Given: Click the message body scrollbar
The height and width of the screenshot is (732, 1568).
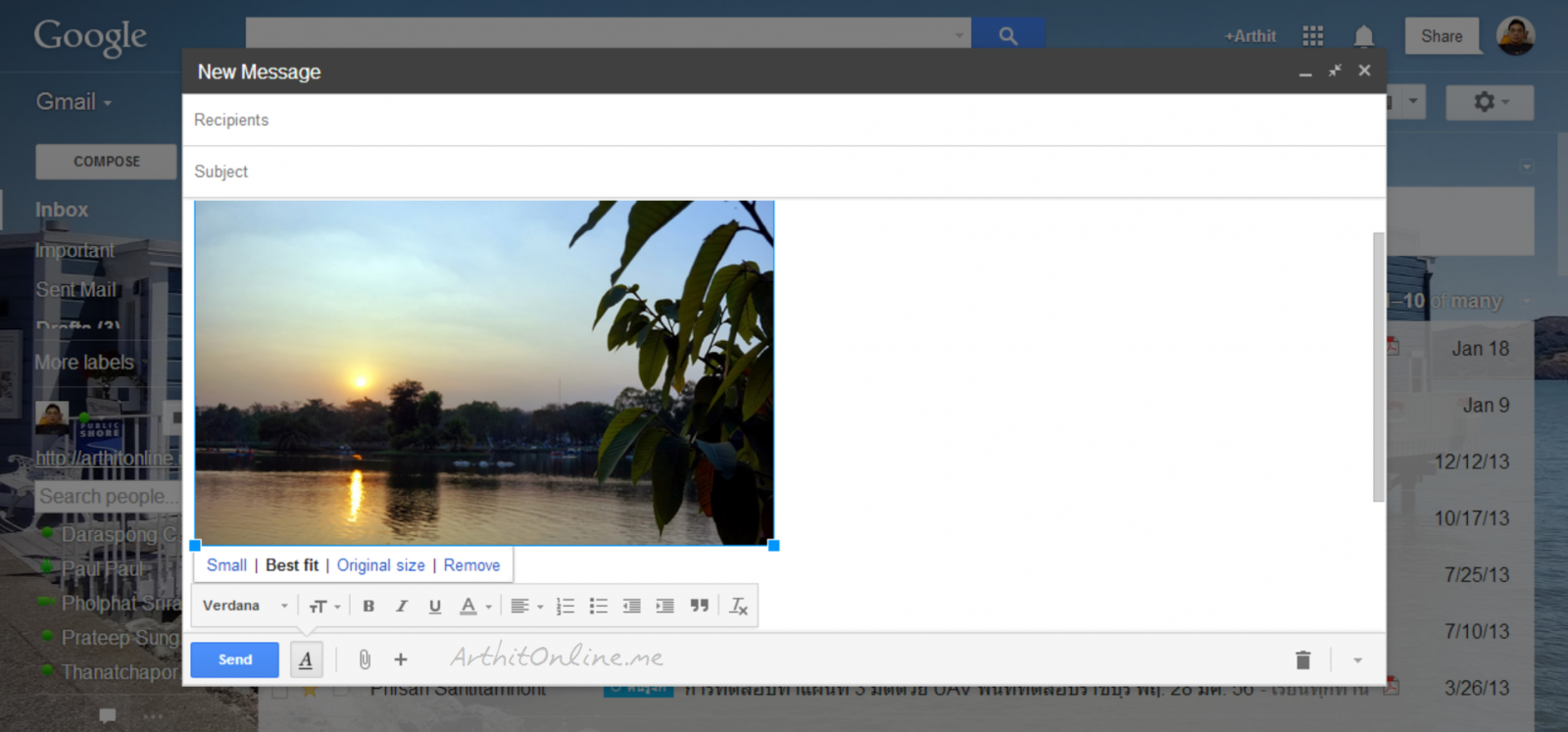Looking at the screenshot, I should click(x=1379, y=367).
